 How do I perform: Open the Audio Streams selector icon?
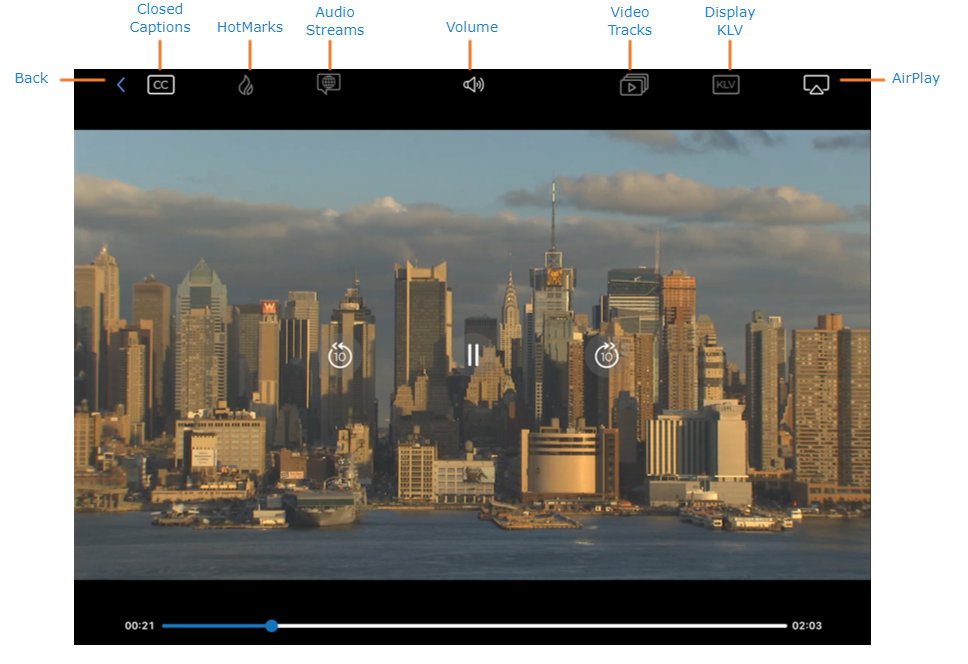pos(329,84)
